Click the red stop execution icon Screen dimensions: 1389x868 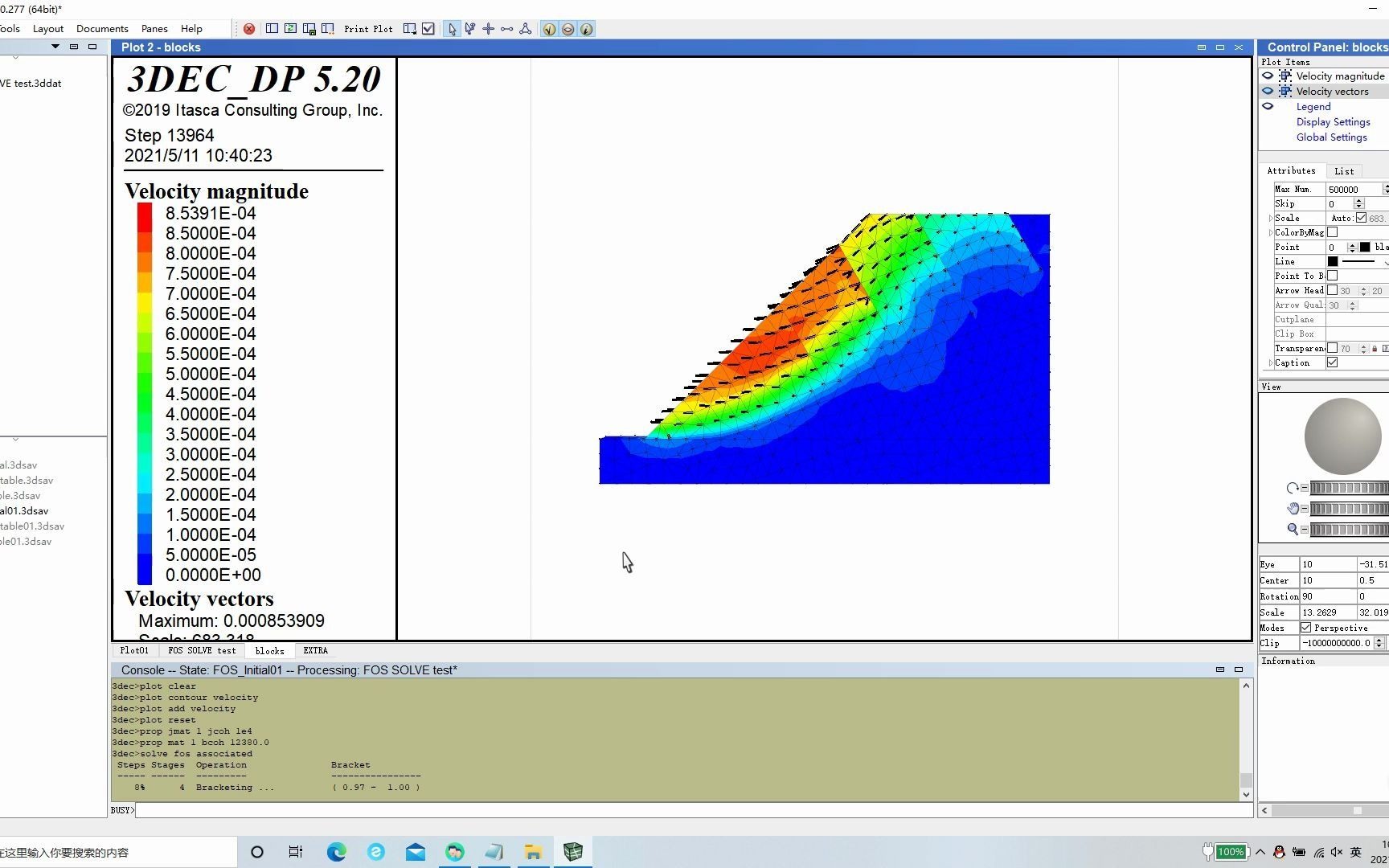pyautogui.click(x=249, y=29)
